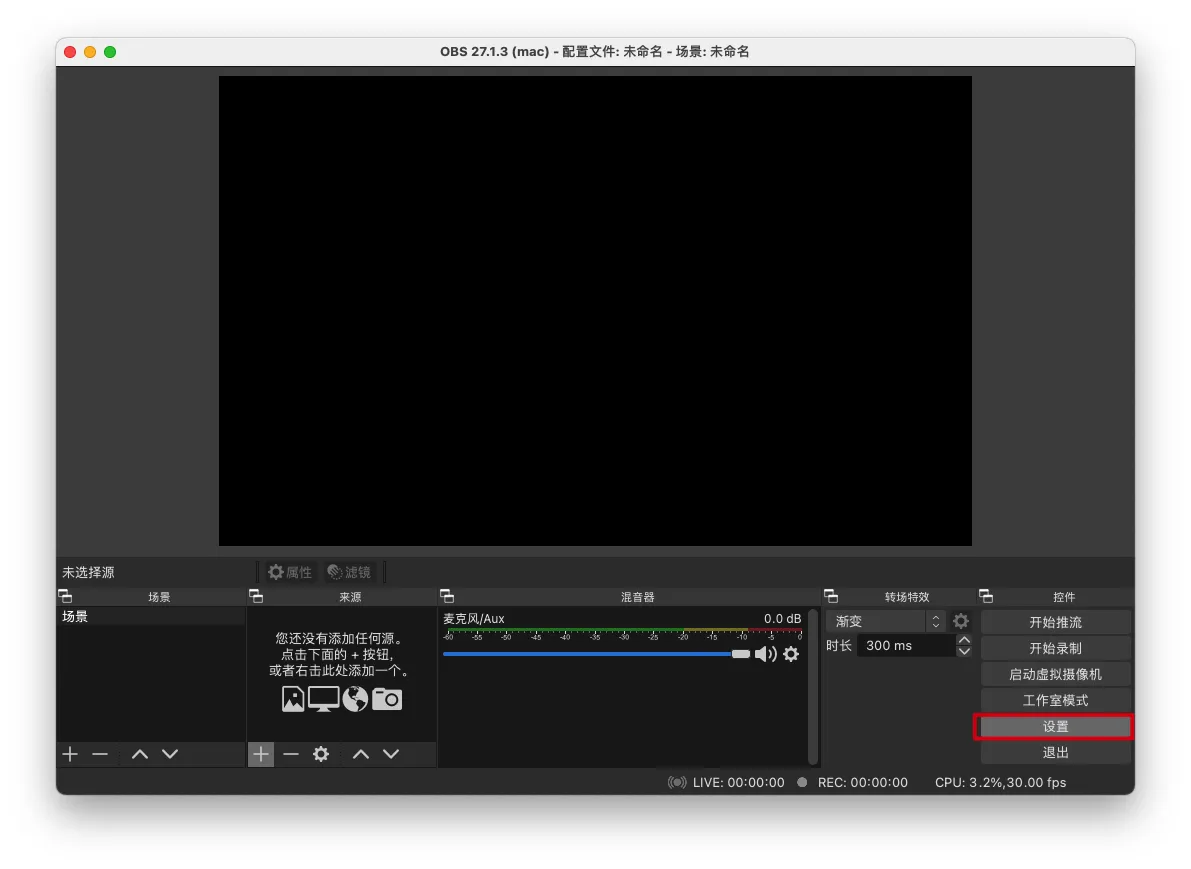Open 麦克风/Aux audio settings gear
Image resolution: width=1191 pixels, height=869 pixels.
pos(791,654)
